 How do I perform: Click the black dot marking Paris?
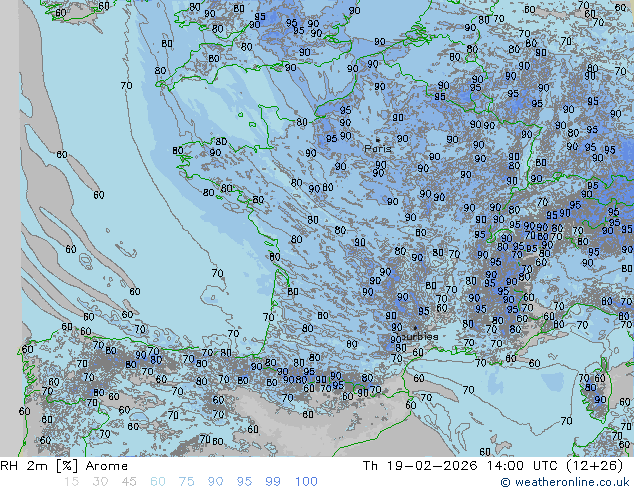(x=378, y=140)
